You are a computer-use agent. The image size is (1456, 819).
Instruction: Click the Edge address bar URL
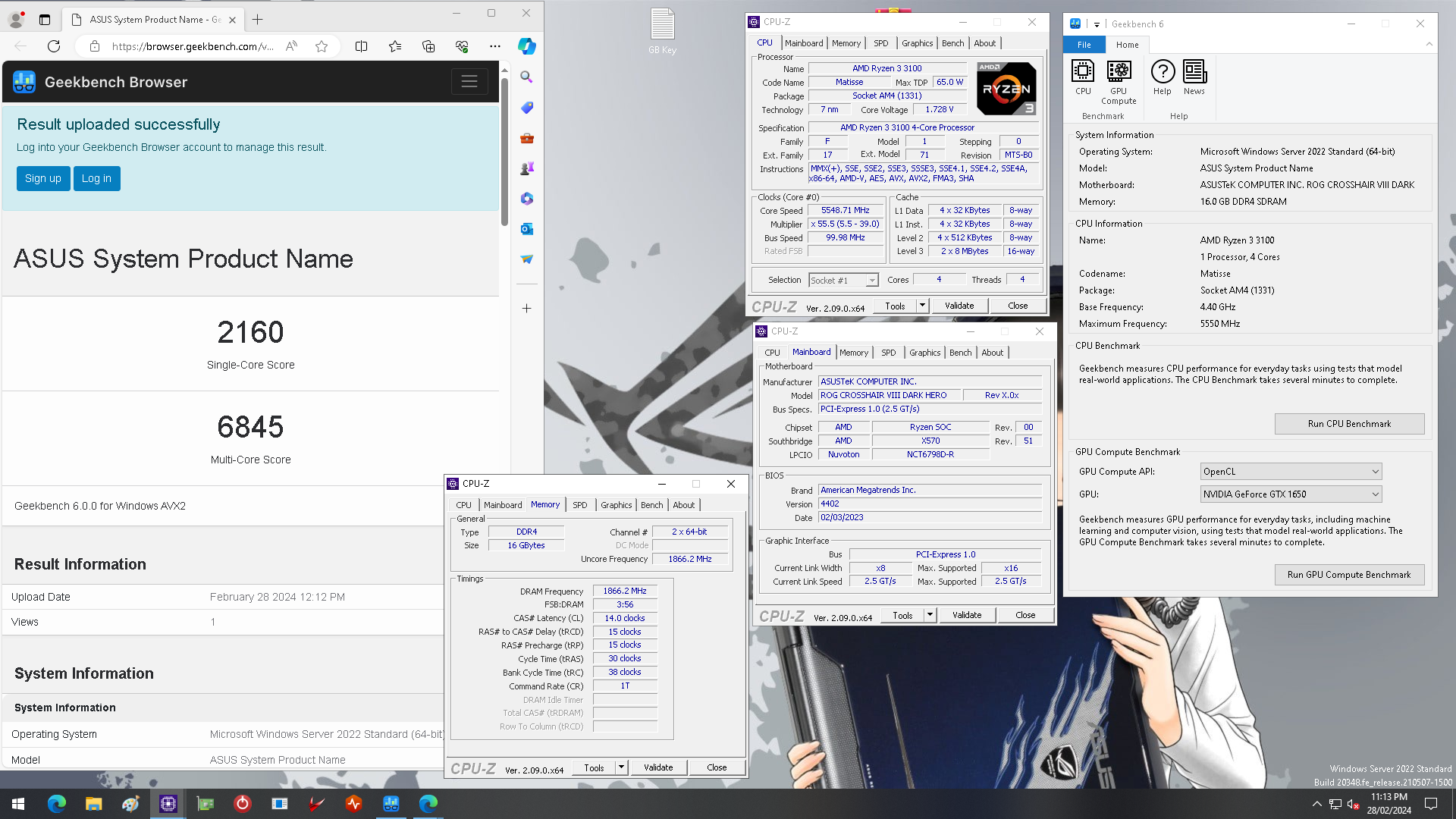(x=193, y=46)
